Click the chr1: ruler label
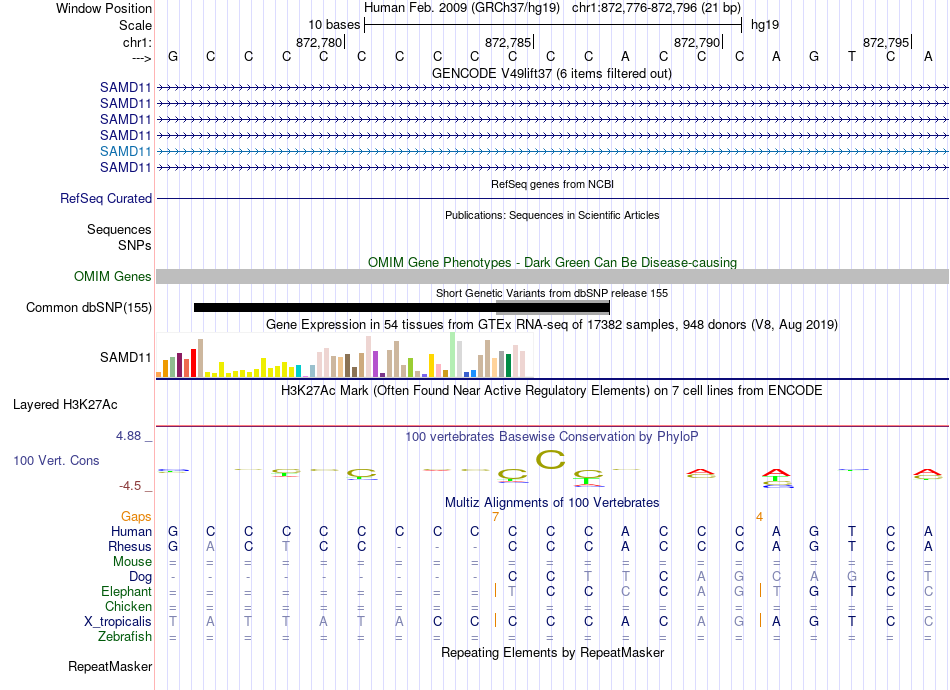The width and height of the screenshot is (950, 690). pos(137,42)
